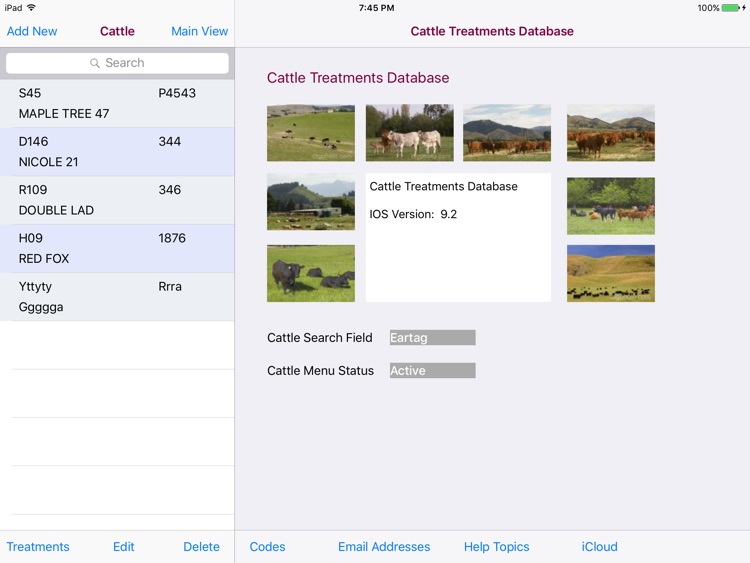Tap the brown herd with cloudy mountains thumbnail
The width and height of the screenshot is (750, 563).
[x=507, y=133]
